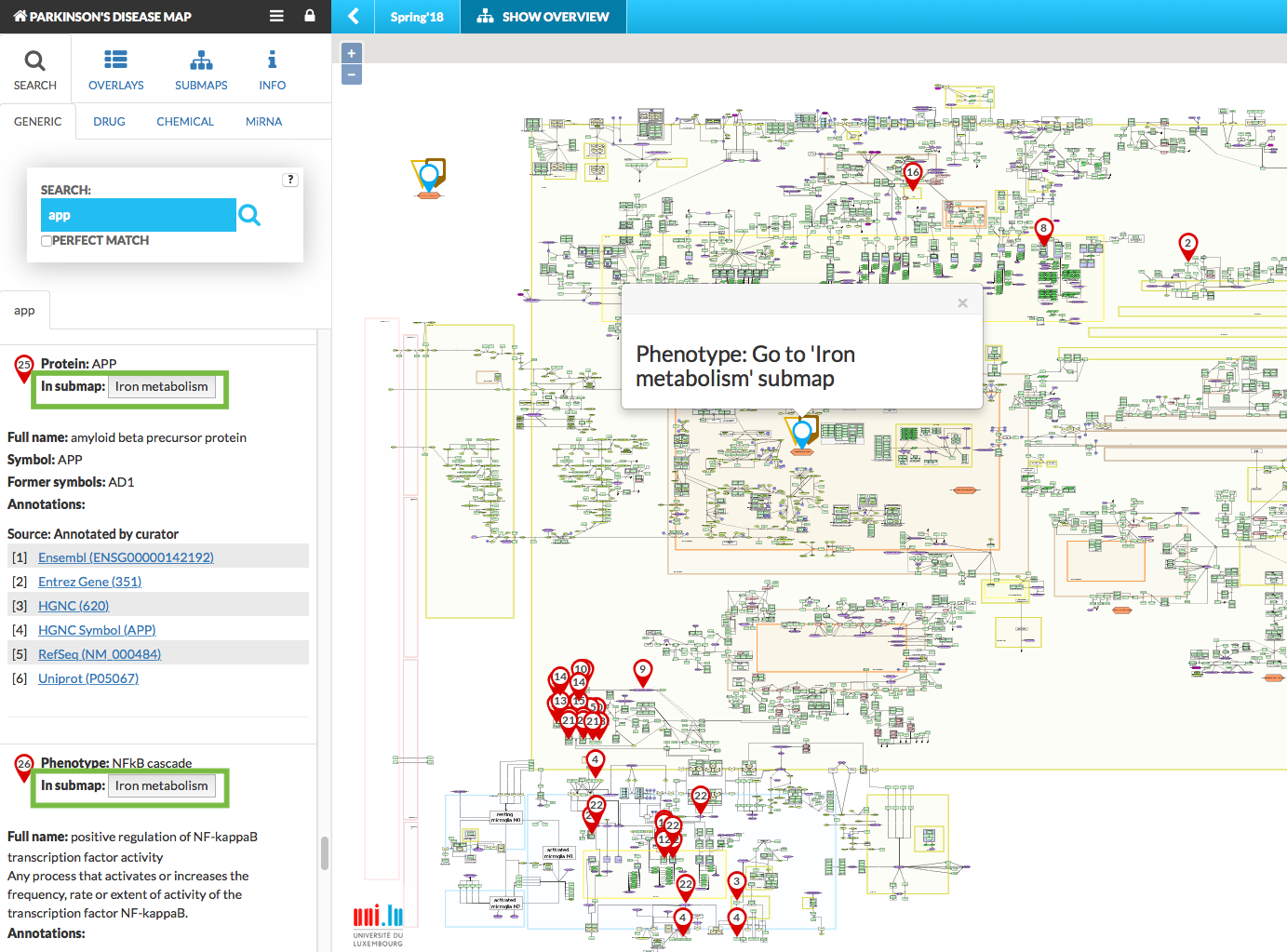This screenshot has height=952, width=1287.
Task: Select the MiRNA search tab
Action: pos(263,122)
